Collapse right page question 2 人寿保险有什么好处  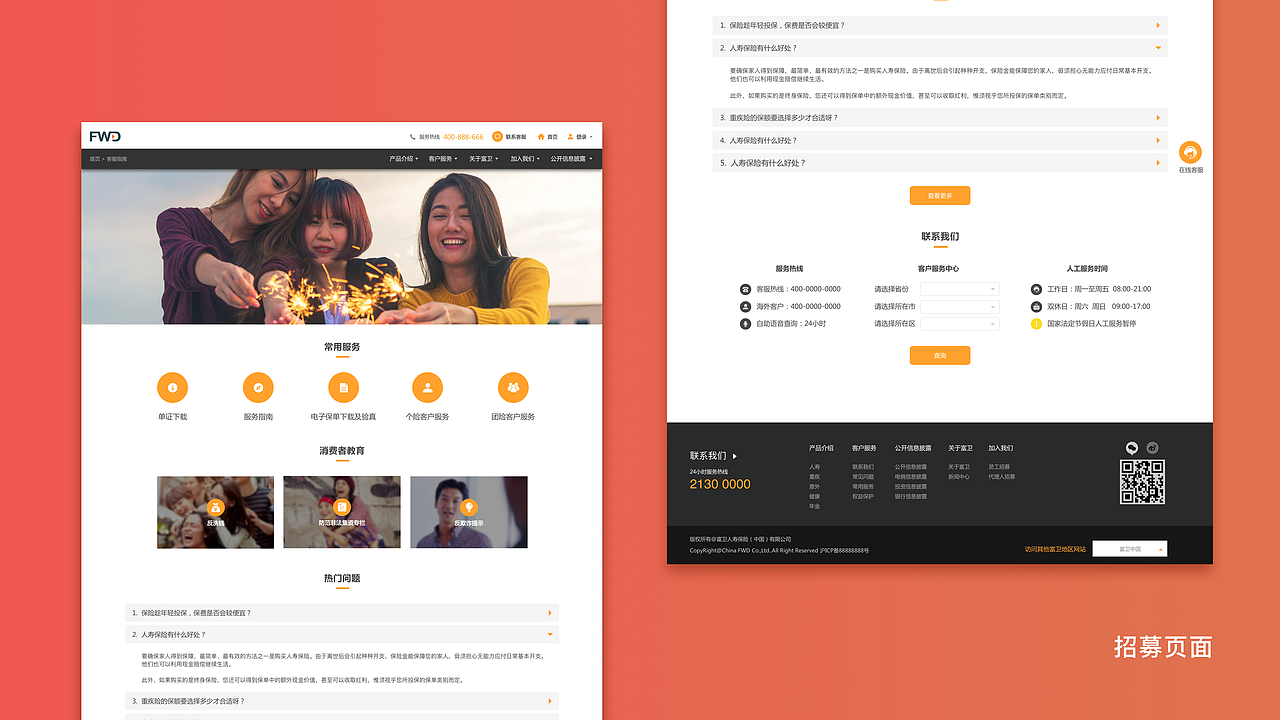pyautogui.click(x=940, y=48)
